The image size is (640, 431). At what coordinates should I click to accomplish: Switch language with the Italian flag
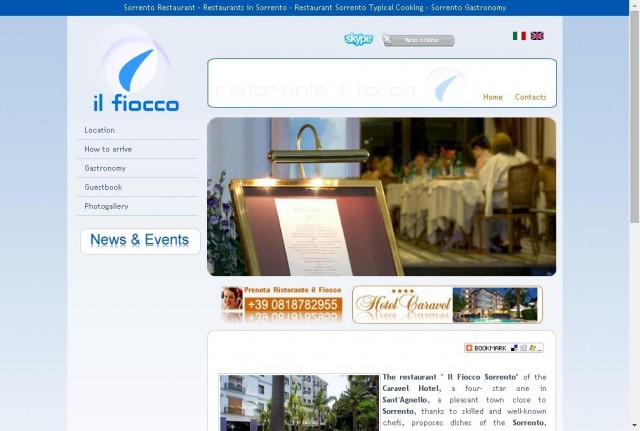tap(519, 36)
